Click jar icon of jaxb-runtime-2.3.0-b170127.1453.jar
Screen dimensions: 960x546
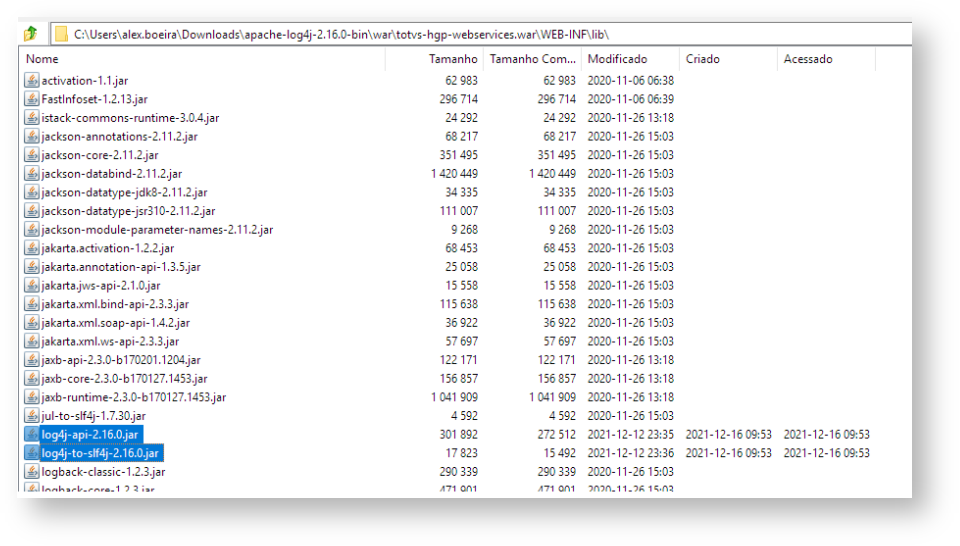(x=32, y=397)
